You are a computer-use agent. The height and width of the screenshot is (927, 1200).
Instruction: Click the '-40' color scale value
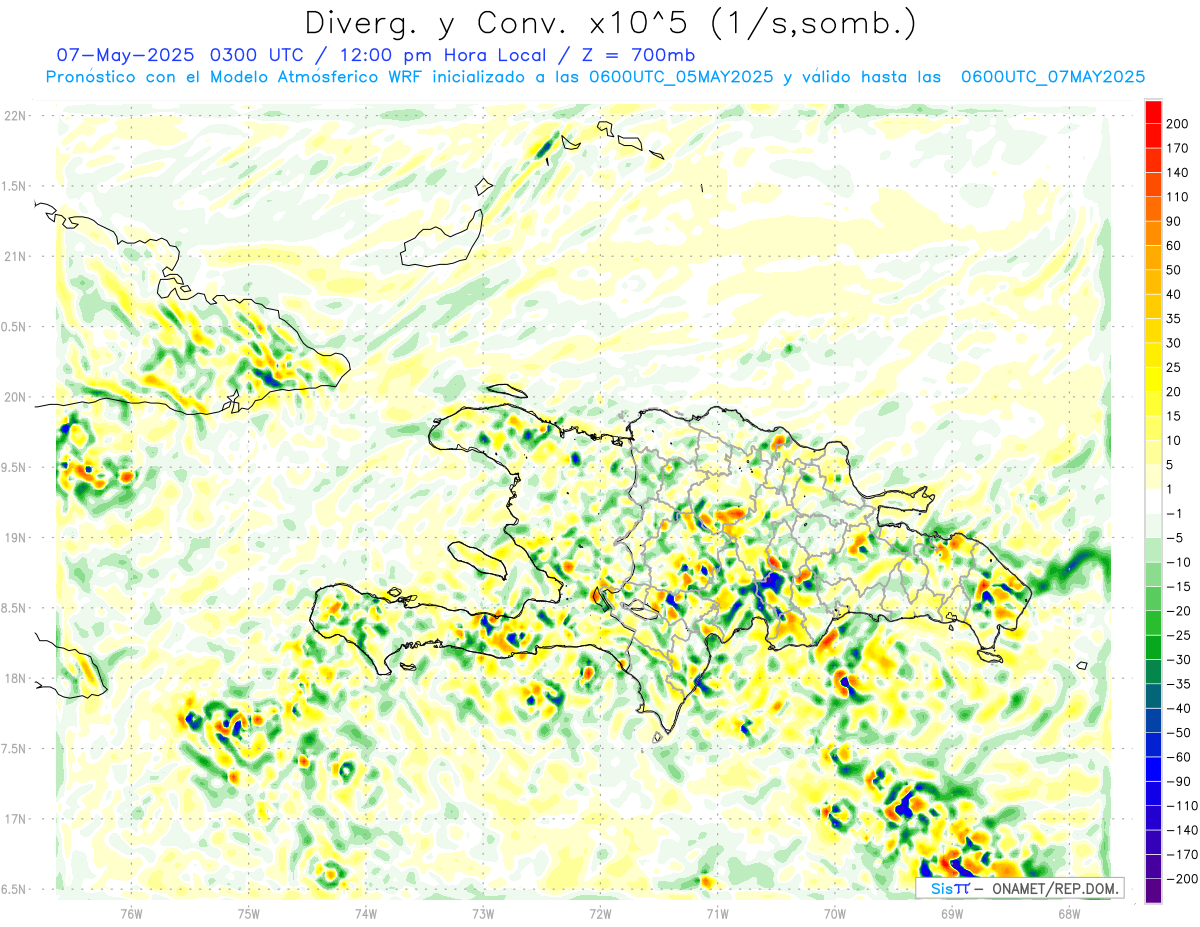click(1179, 708)
